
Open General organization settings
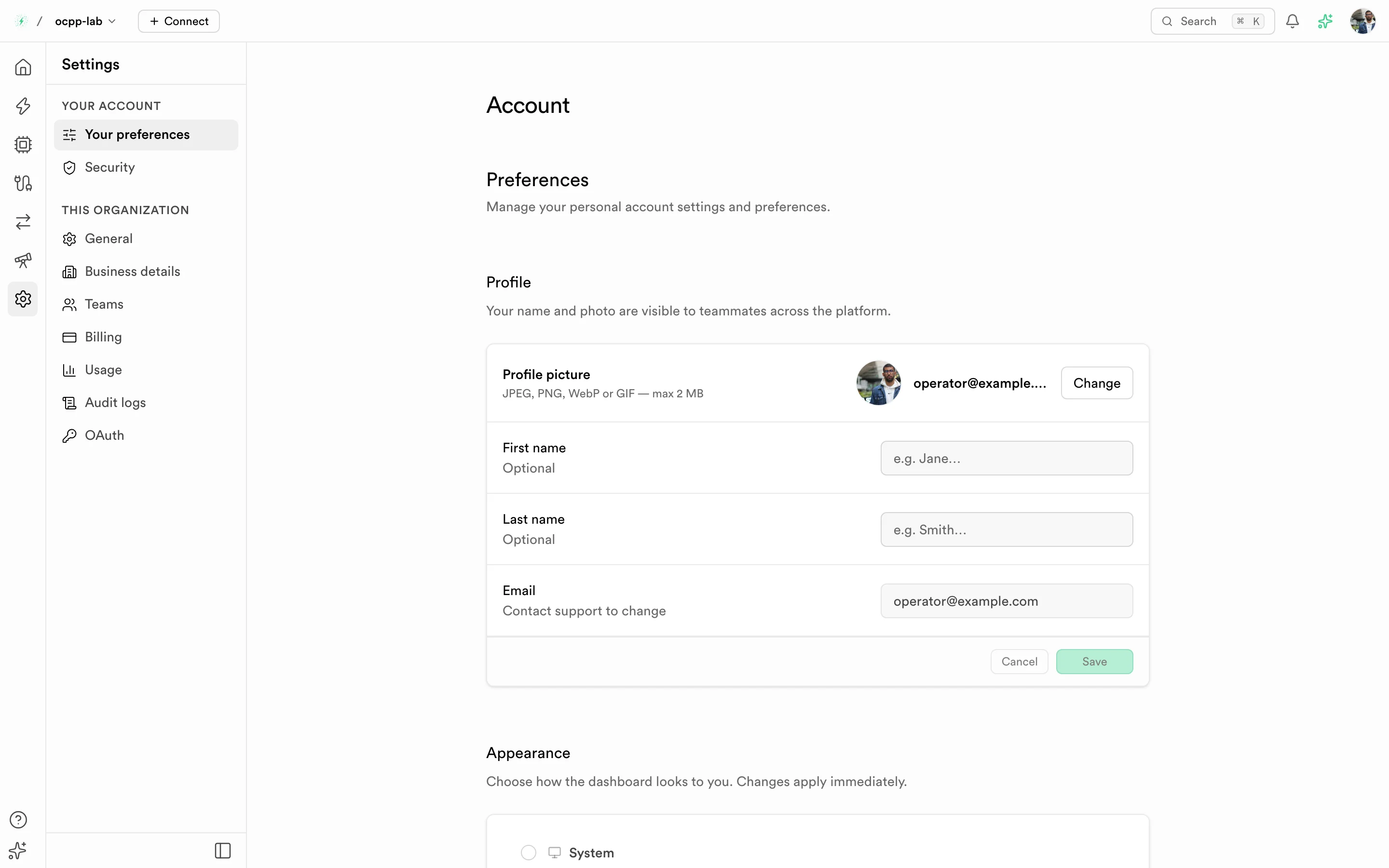[x=146, y=238]
